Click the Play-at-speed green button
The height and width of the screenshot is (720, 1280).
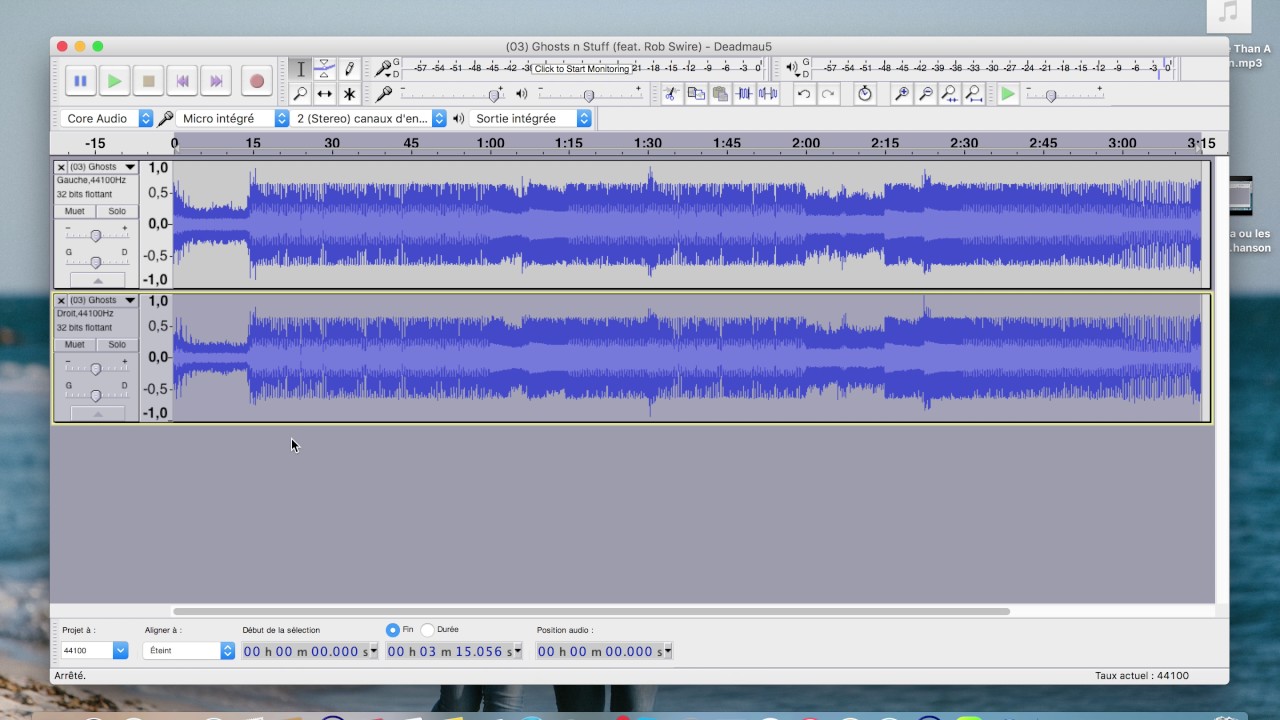[1008, 94]
